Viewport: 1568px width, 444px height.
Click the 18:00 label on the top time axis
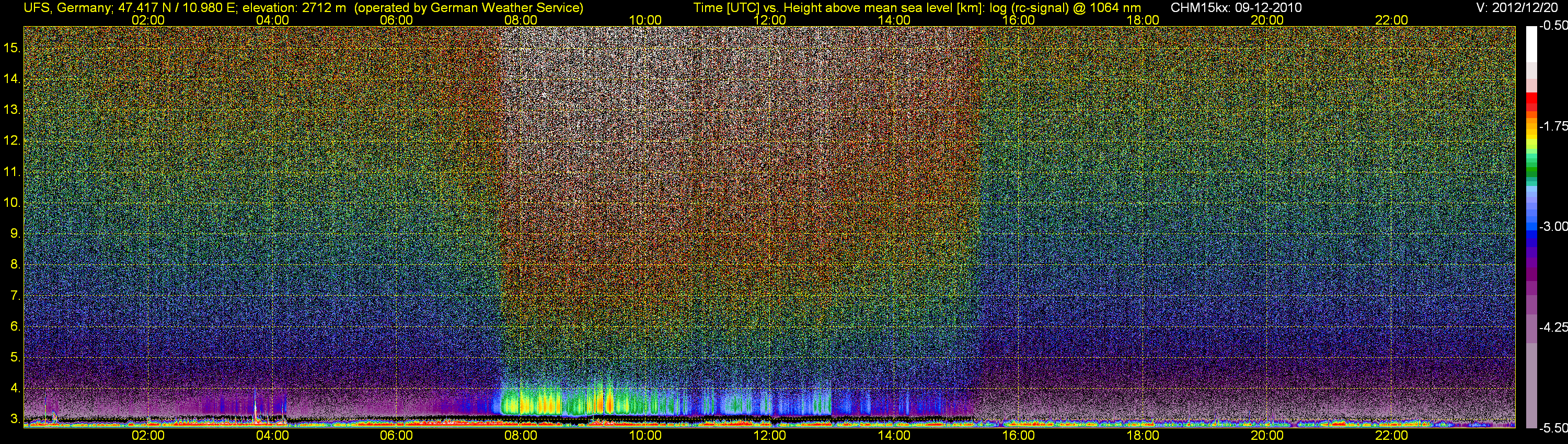point(1143,20)
